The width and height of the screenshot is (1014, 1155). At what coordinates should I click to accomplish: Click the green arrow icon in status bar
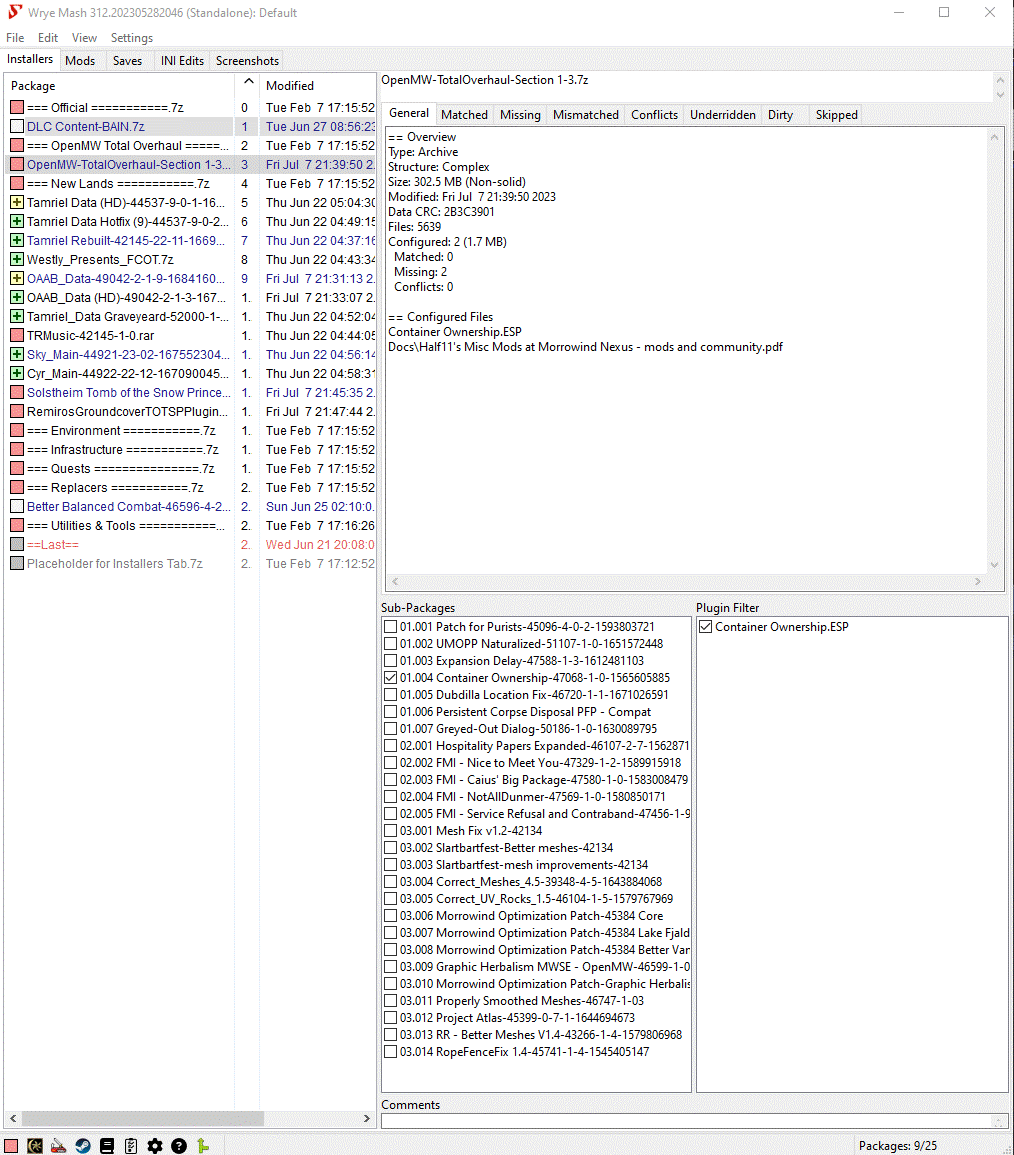coord(203,1145)
